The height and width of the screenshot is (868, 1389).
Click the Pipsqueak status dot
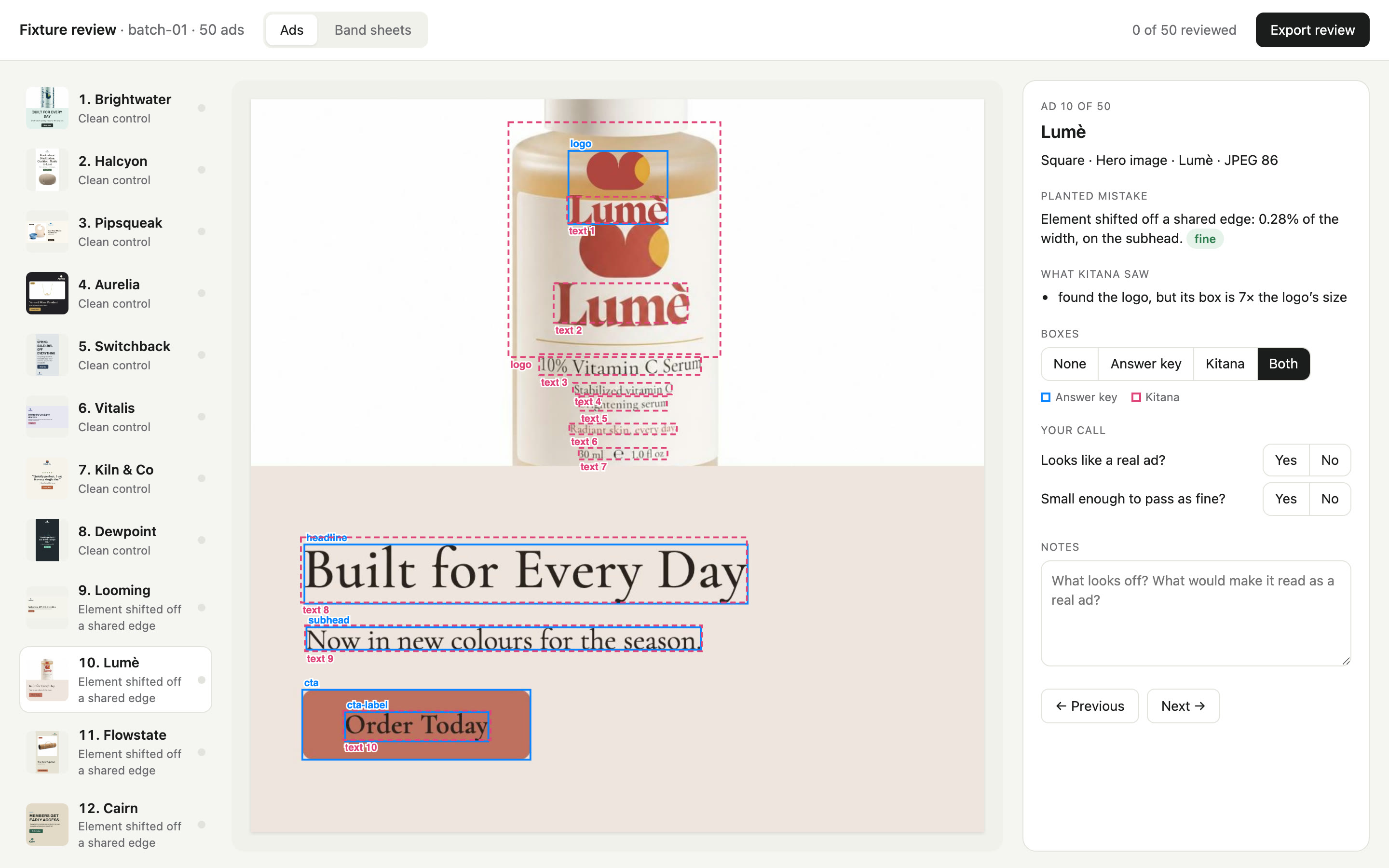202,231
